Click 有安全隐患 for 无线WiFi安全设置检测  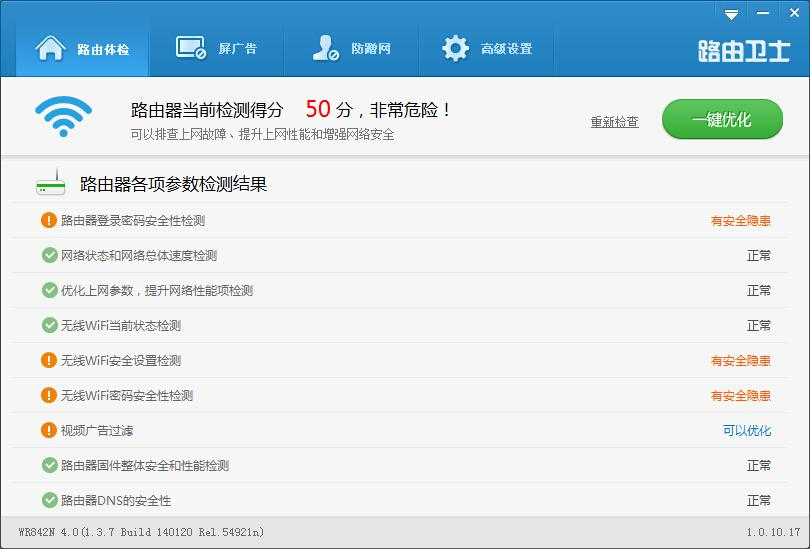coord(741,361)
